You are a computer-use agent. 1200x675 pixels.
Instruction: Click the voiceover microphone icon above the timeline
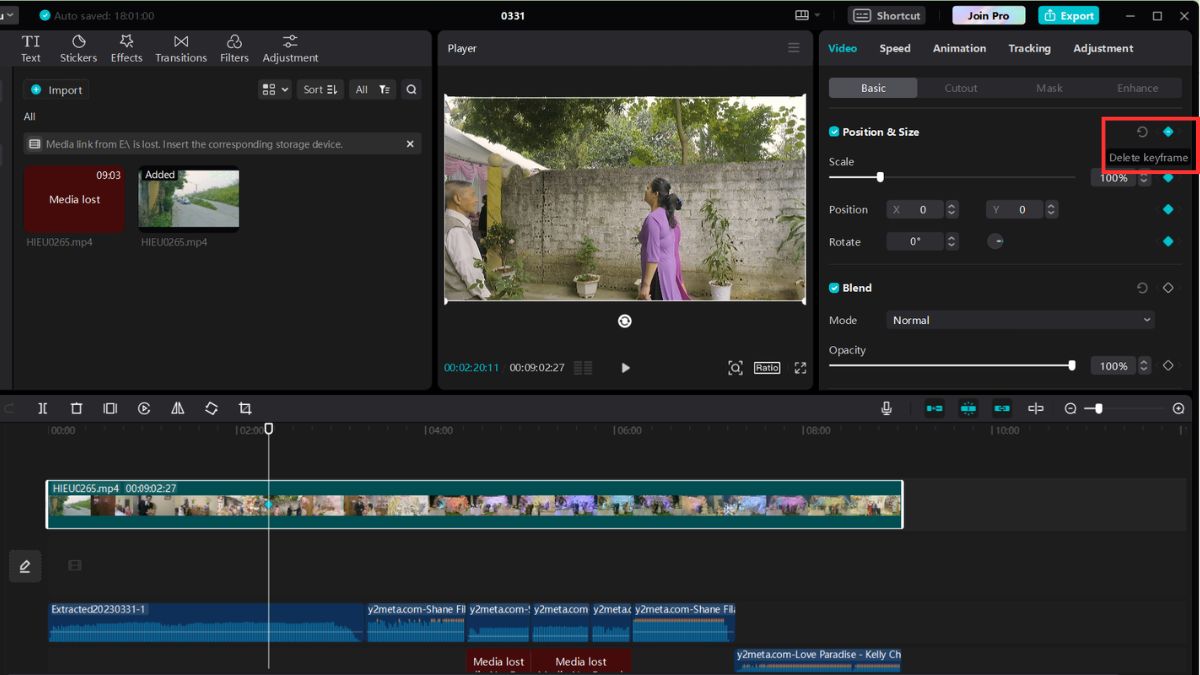tap(886, 408)
